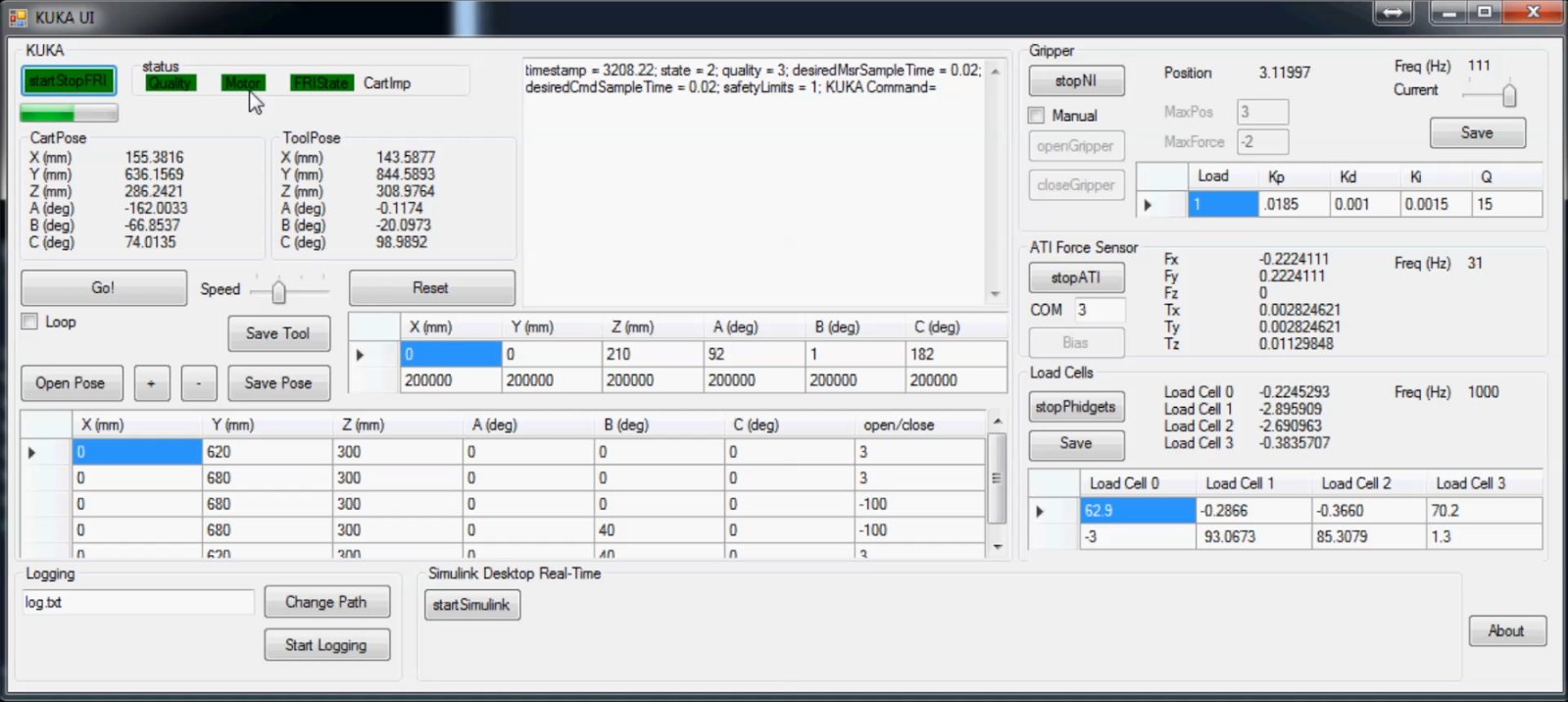Viewport: 1568px width, 702px height.
Task: Click the window resize arrow button in title bar
Action: pyautogui.click(x=1393, y=12)
